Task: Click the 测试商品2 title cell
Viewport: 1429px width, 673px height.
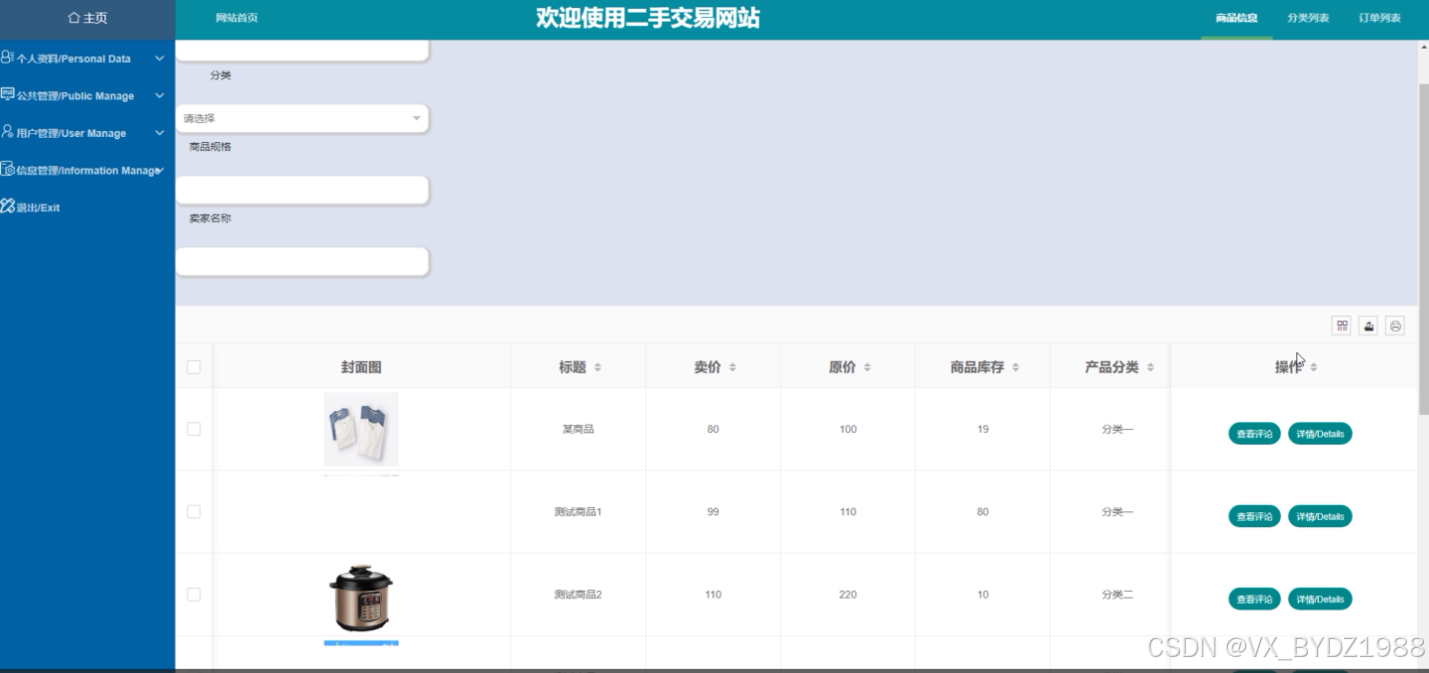Action: point(578,594)
